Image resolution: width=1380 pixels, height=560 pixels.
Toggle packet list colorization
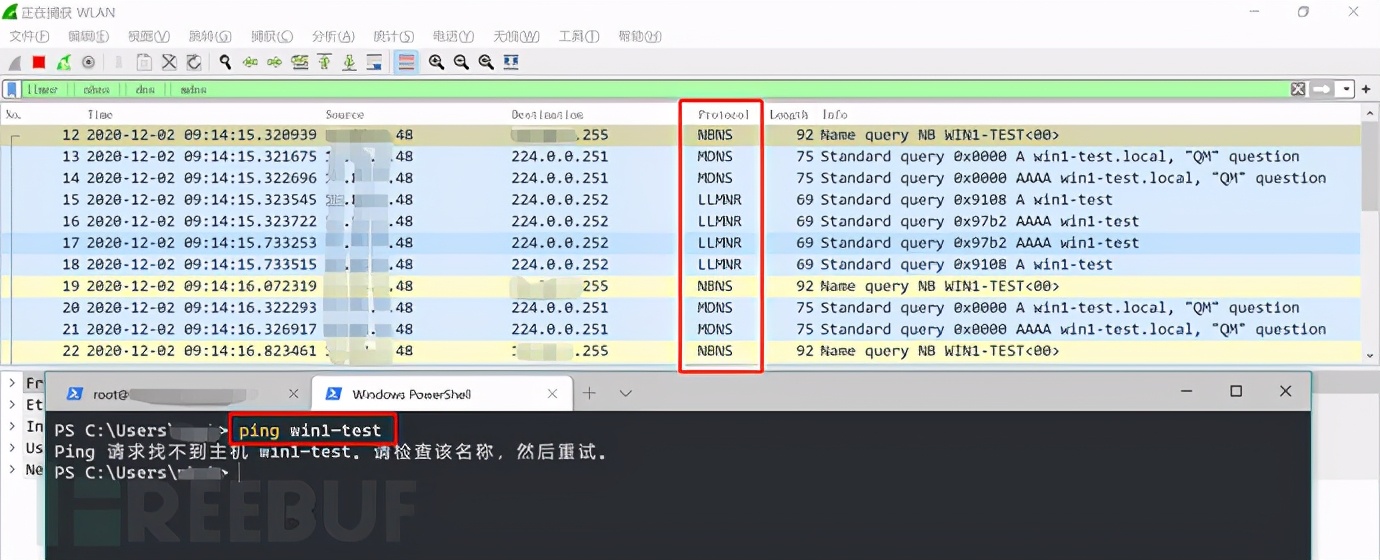point(406,62)
